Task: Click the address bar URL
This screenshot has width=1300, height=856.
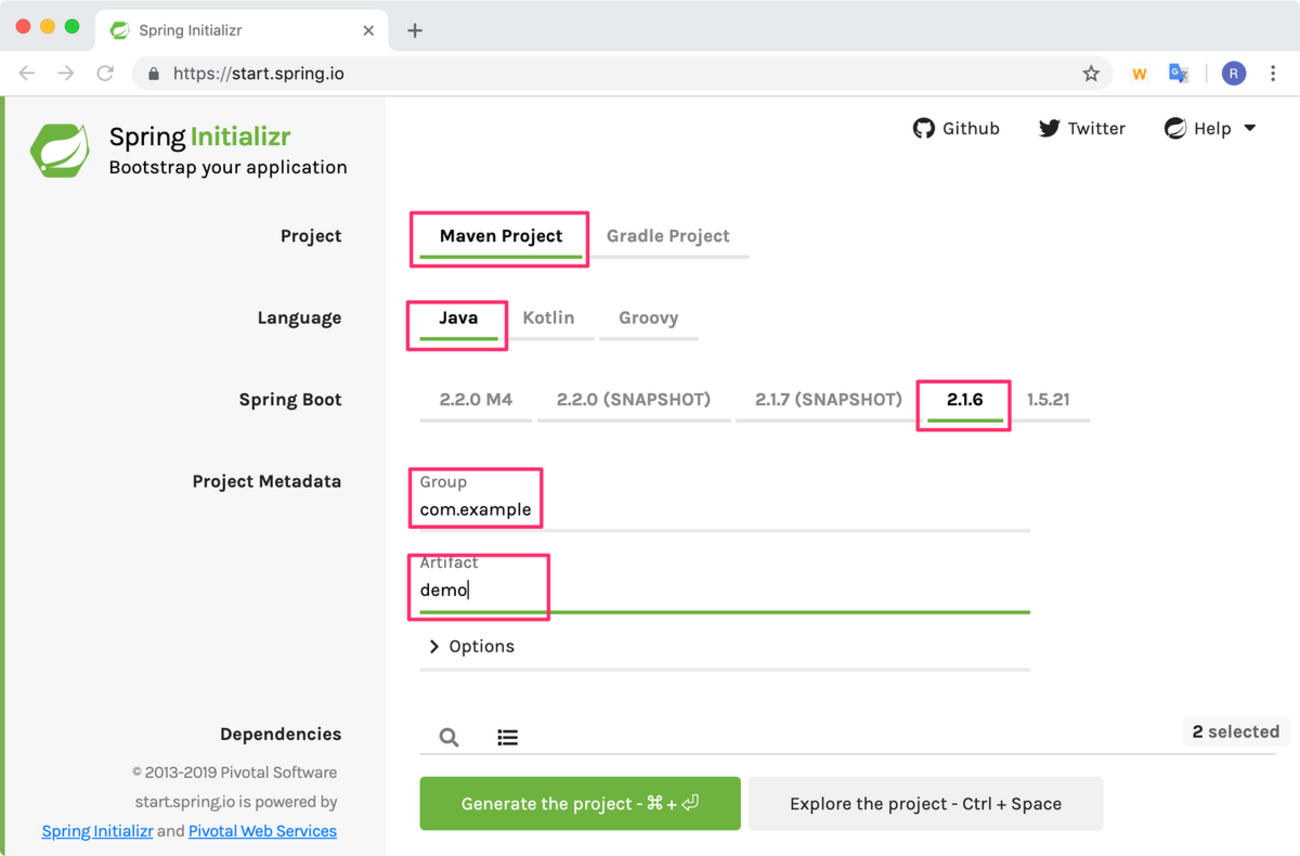Action: coord(259,73)
